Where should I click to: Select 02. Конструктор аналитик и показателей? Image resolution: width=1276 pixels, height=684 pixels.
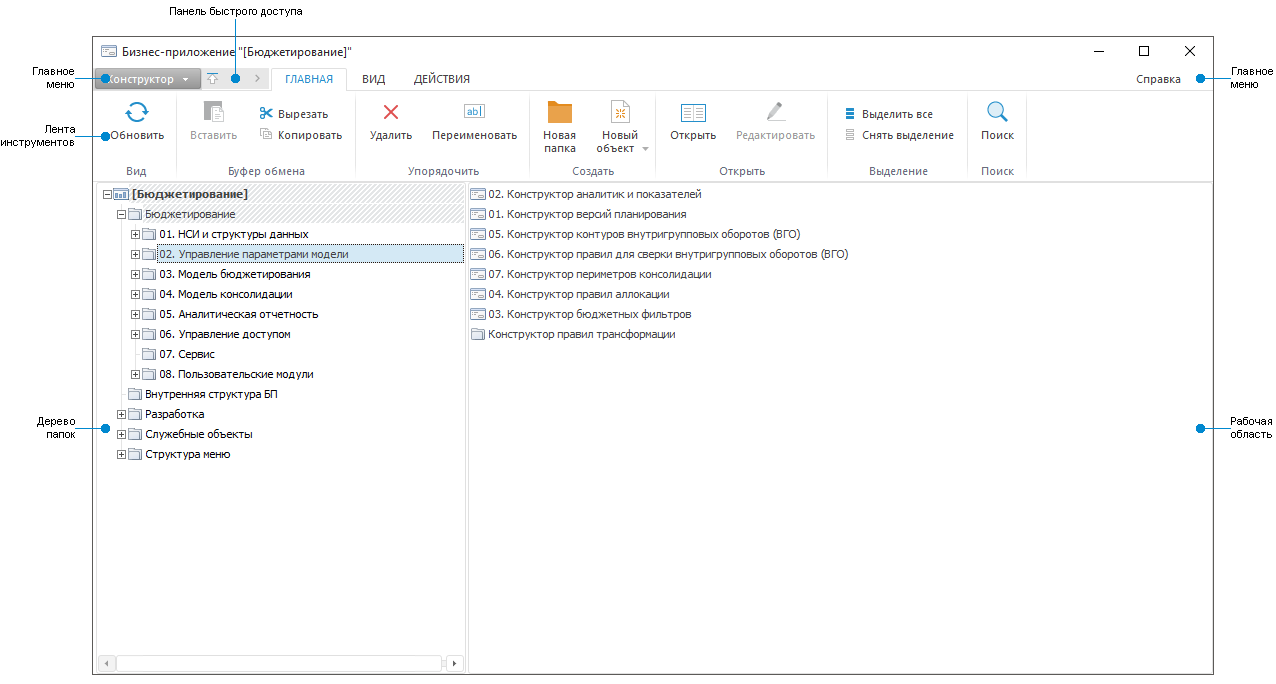595,194
